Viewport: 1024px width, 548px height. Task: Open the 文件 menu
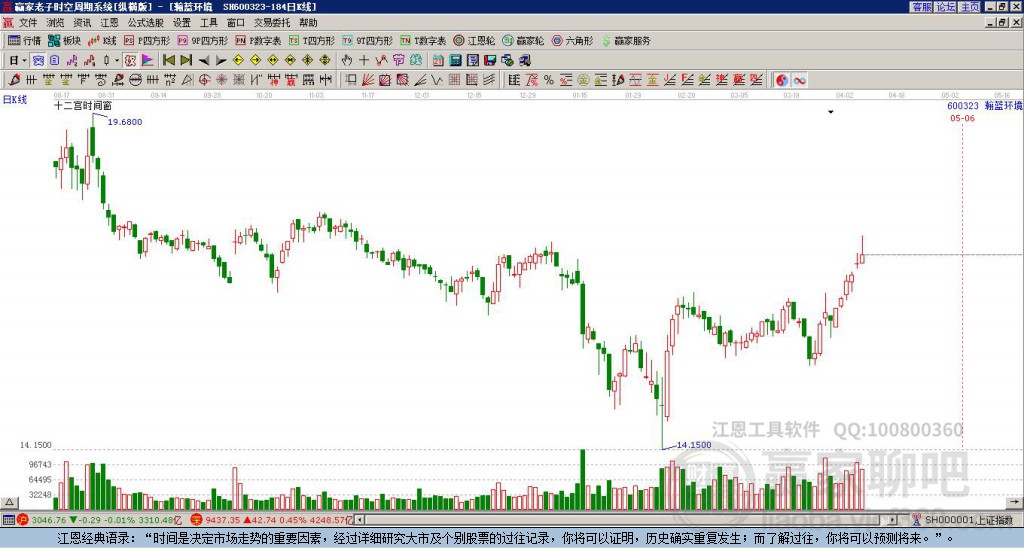coord(28,23)
